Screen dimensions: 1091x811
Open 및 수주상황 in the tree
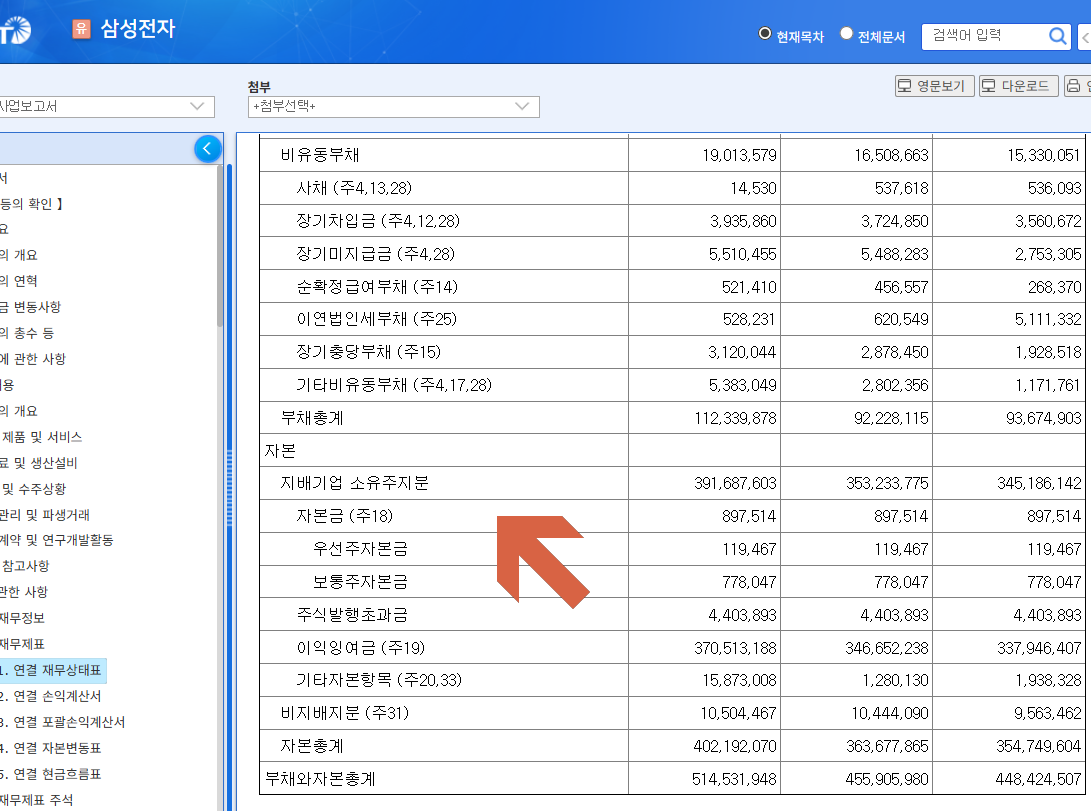tap(33, 489)
